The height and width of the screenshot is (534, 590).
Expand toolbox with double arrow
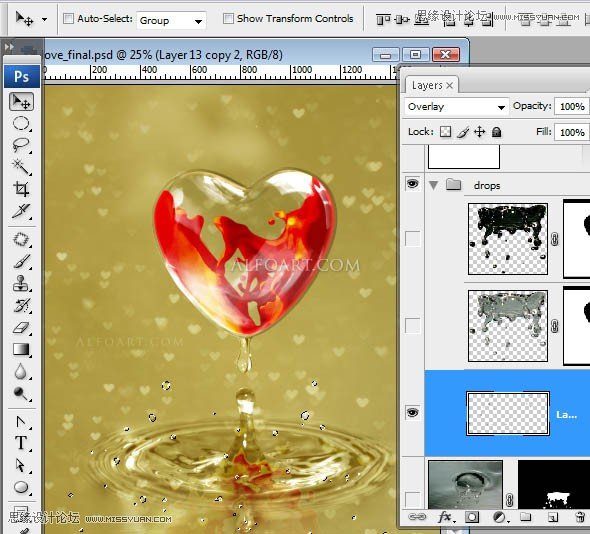click(x=9, y=47)
